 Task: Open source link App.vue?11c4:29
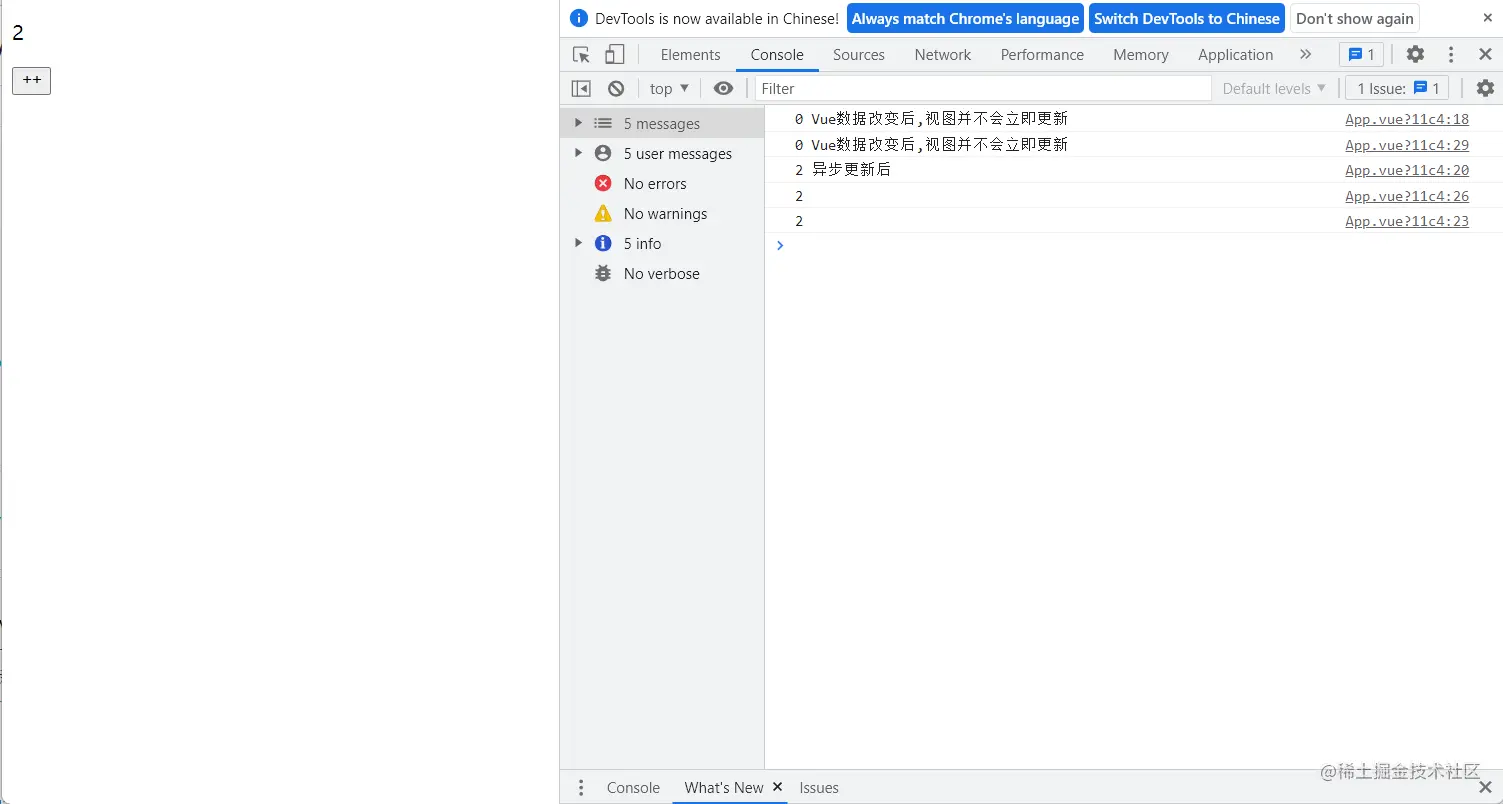(x=1407, y=145)
